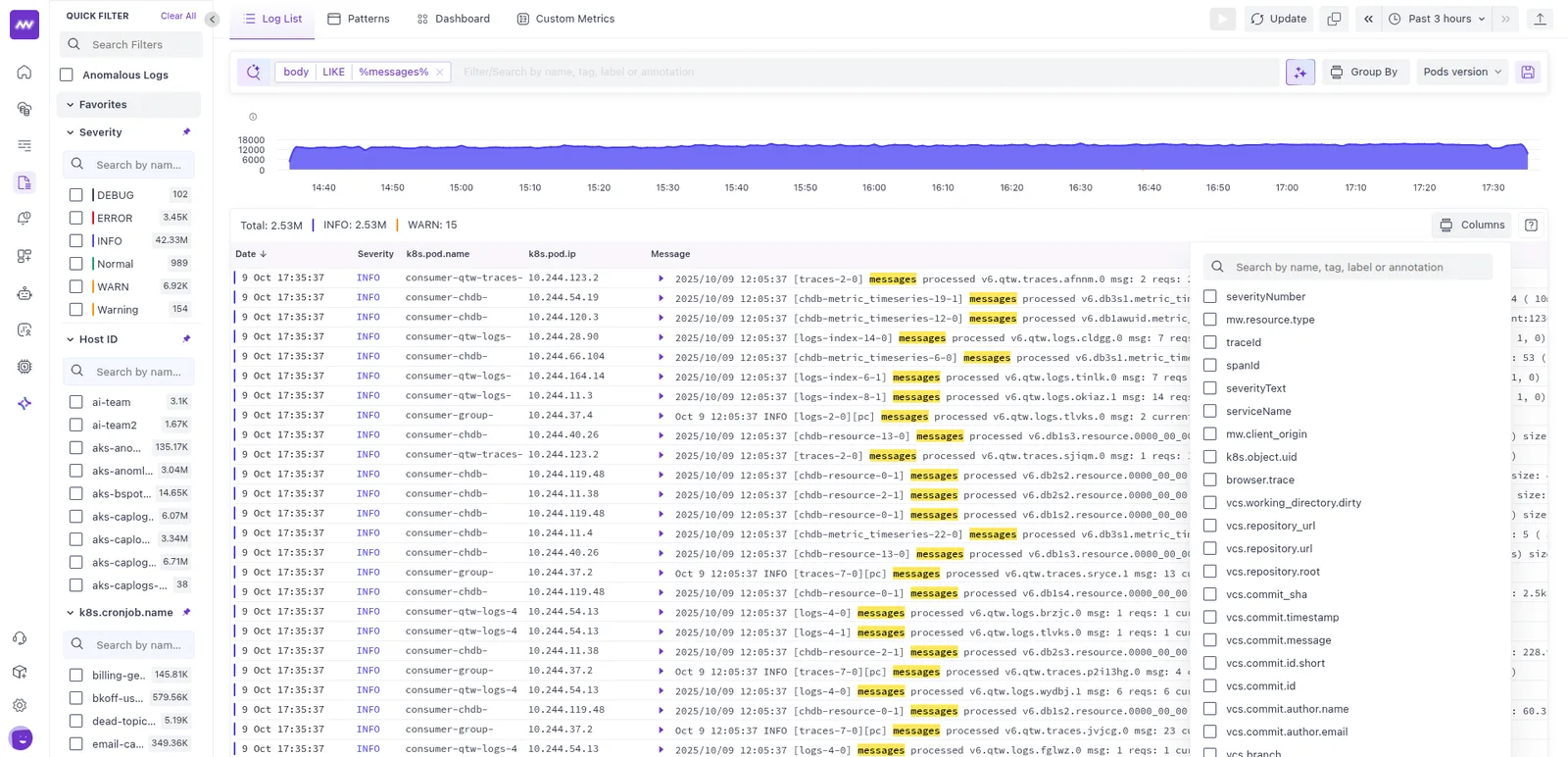Tick the traceId column checkbox
The height and width of the screenshot is (757, 1568).
click(x=1210, y=342)
